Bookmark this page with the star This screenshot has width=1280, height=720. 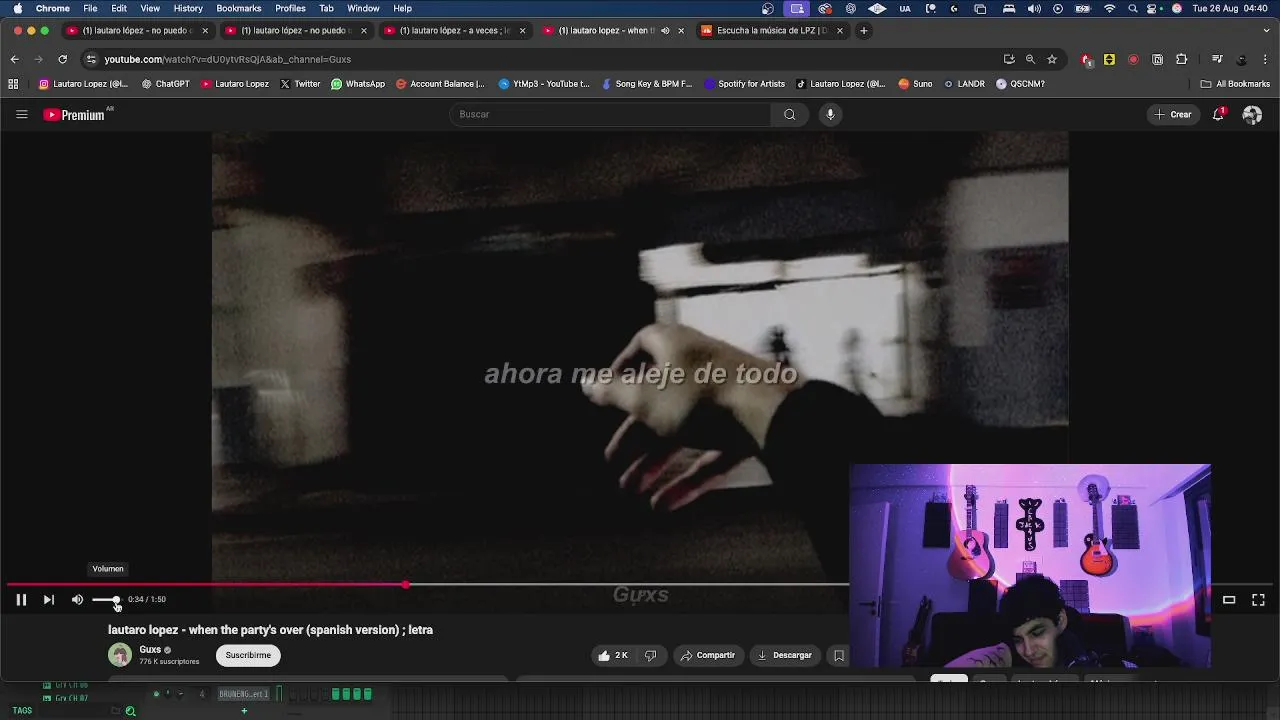point(1052,59)
